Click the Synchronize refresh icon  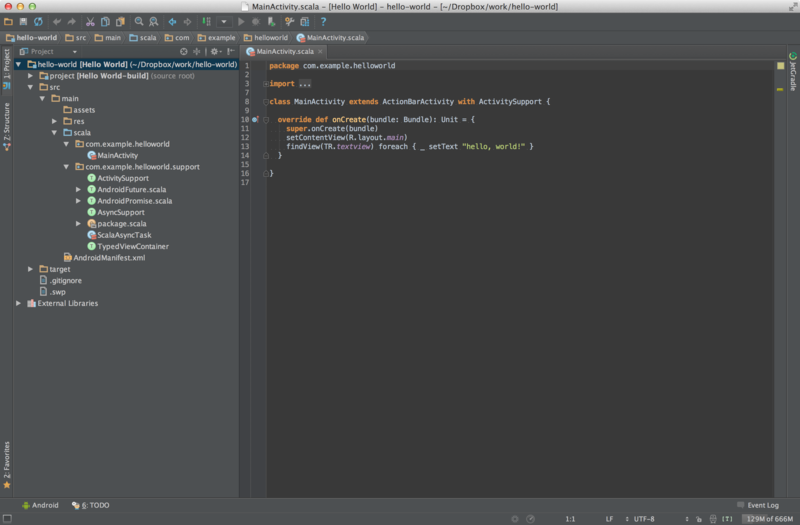tap(38, 21)
